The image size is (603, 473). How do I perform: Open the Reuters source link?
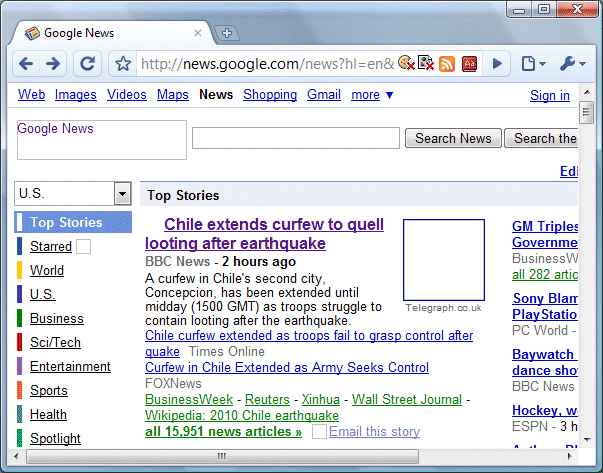[267, 400]
